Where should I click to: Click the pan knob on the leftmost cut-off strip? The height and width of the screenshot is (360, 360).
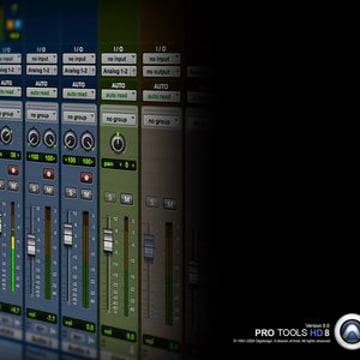(6, 135)
